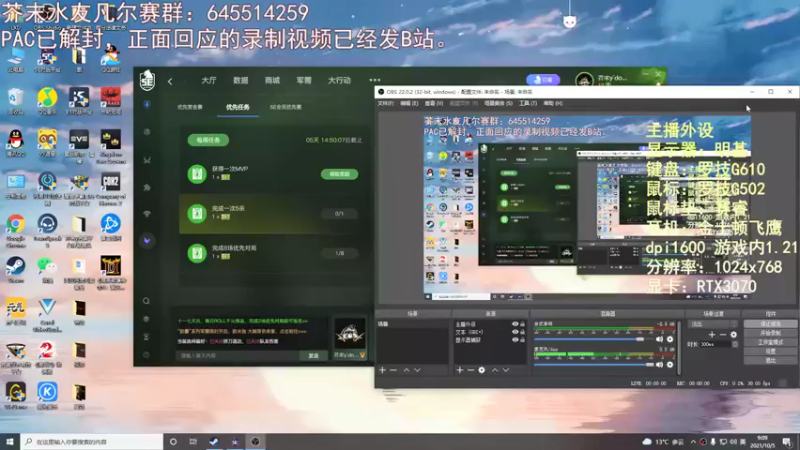Switch to 军需 tab in 5E

point(304,81)
